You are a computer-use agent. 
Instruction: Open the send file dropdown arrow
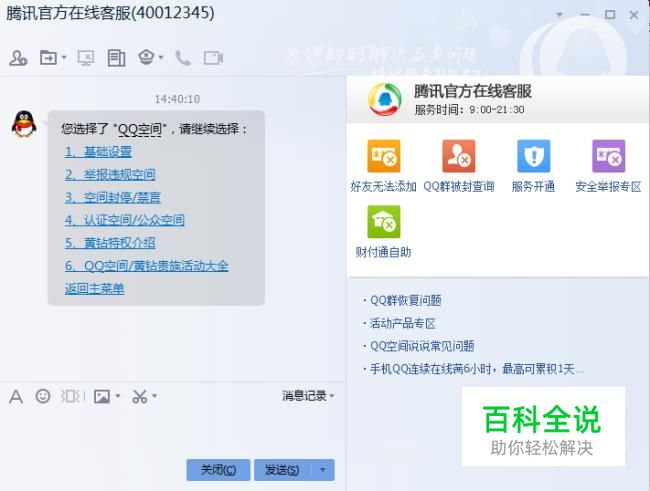[64, 57]
